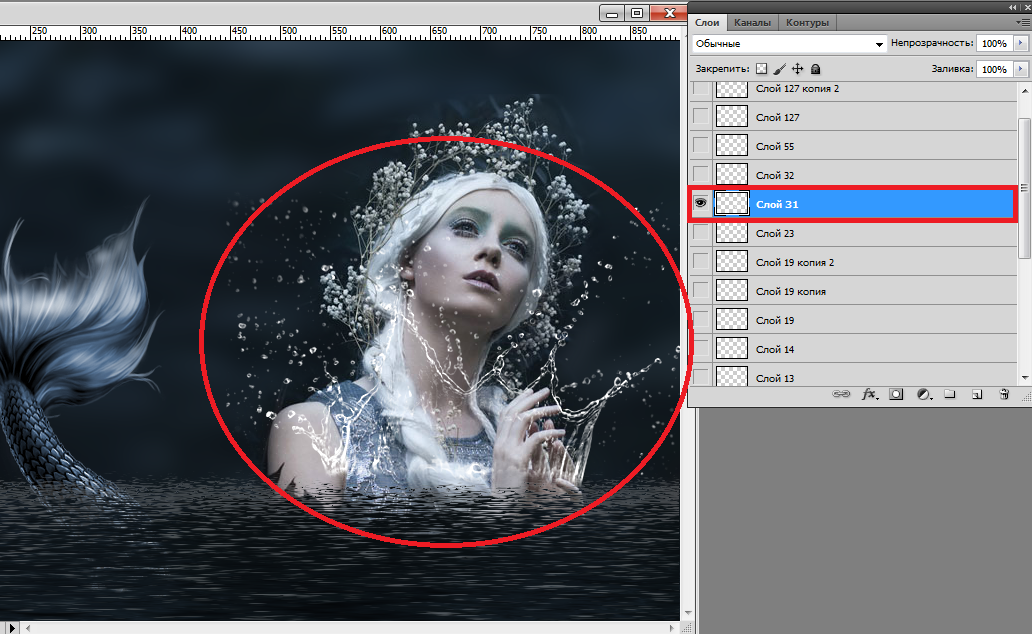This screenshot has width=1032, height=634.
Task: Switch to the Каналы tab
Action: pos(752,22)
